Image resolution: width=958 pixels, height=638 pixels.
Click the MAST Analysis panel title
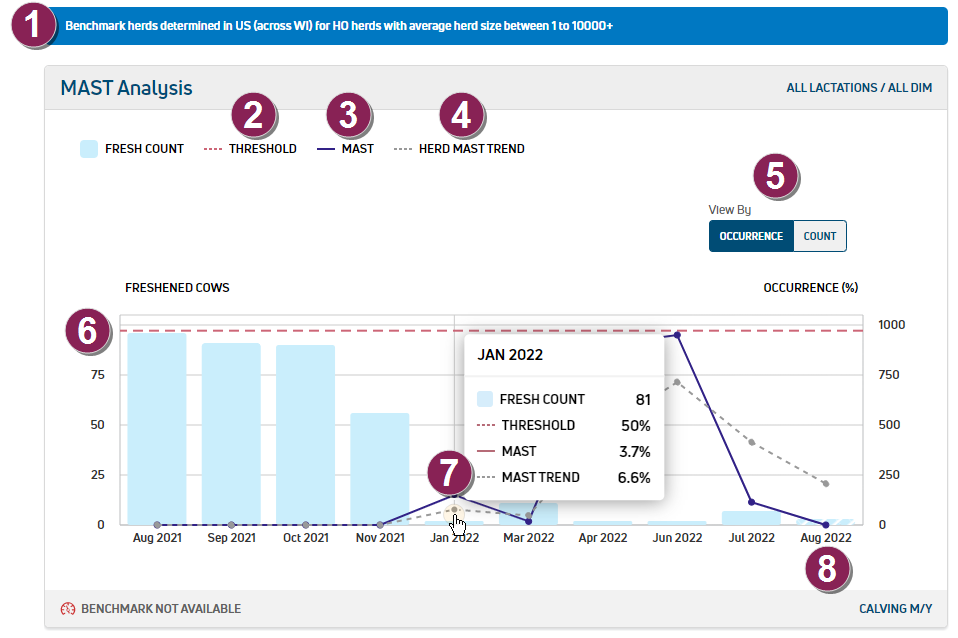coord(126,88)
